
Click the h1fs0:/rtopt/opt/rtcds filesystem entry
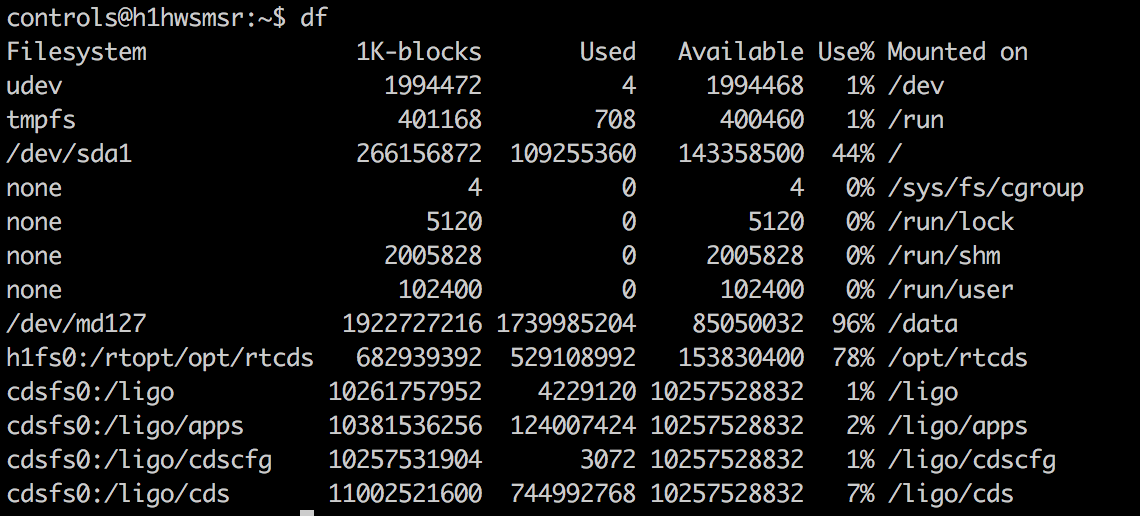(160, 358)
